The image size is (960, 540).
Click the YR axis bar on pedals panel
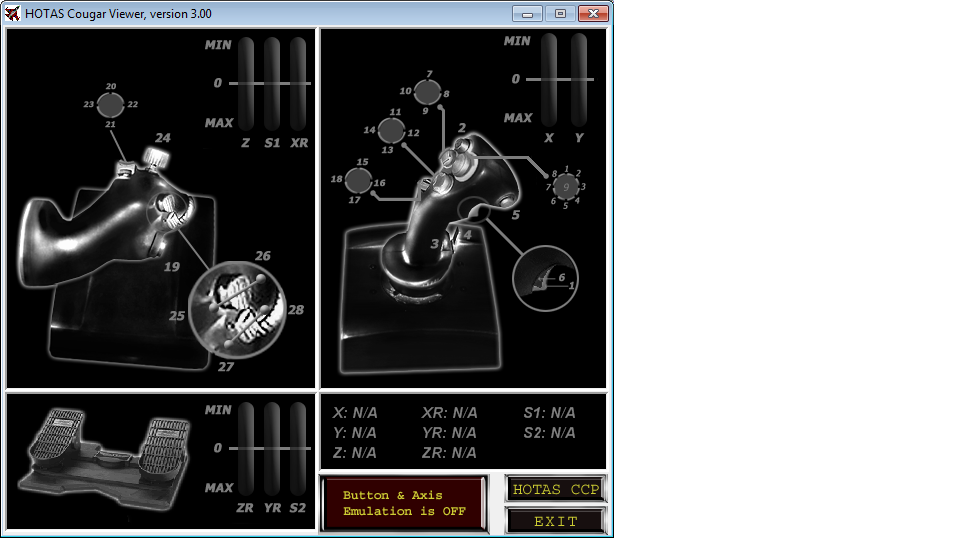click(x=272, y=449)
